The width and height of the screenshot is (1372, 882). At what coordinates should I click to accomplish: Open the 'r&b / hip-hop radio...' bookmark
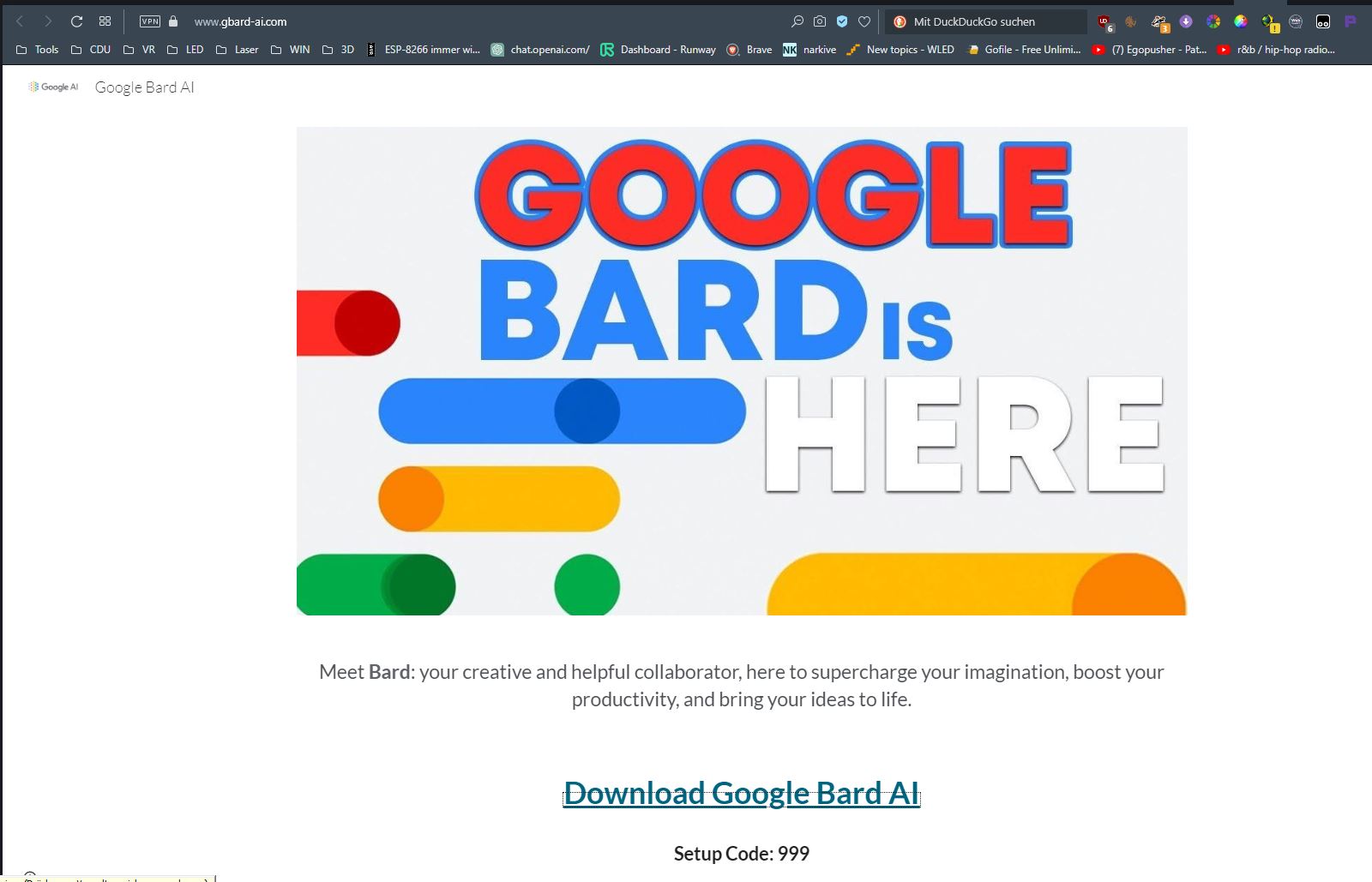[x=1276, y=50]
